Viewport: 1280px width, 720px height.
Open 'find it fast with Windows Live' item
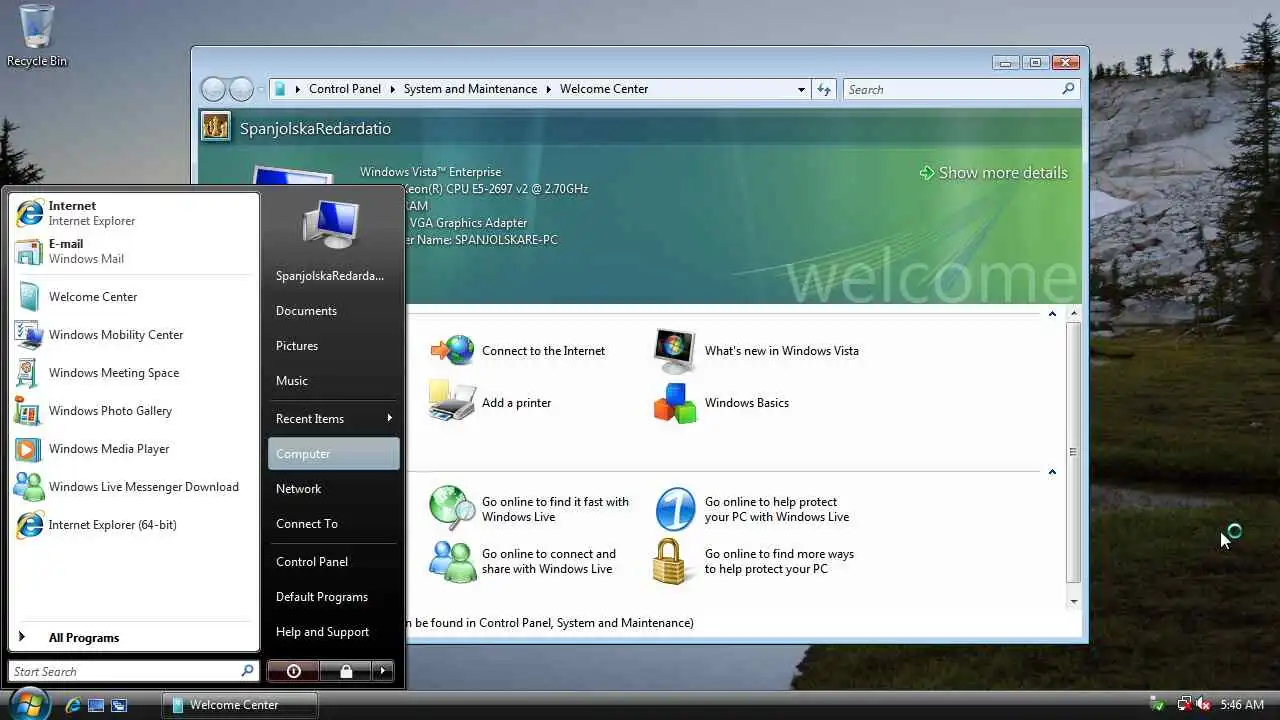530,509
